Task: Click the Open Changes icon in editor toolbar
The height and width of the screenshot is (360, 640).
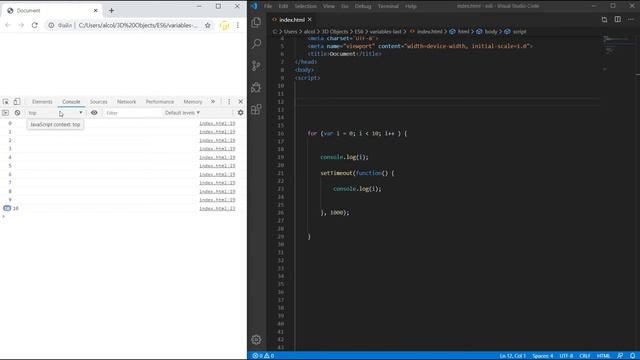Action: (x=604, y=20)
